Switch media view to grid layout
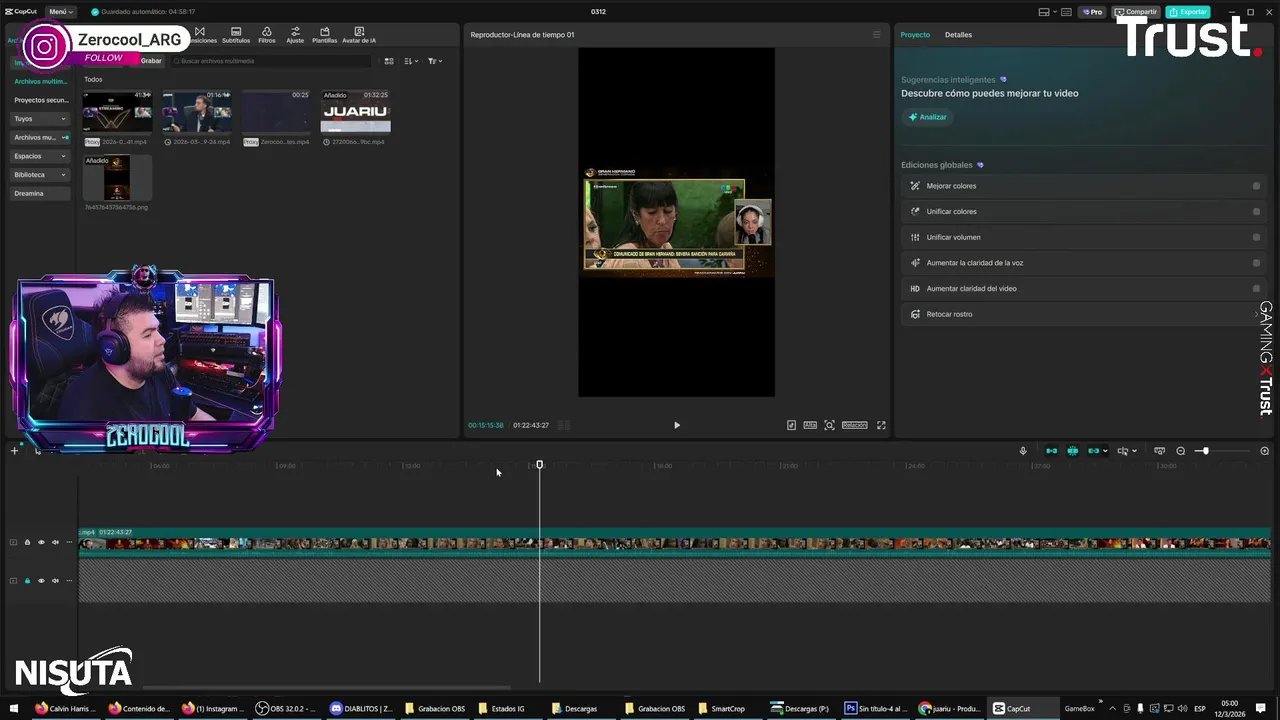Screen dimensions: 1280x720 [389, 61]
